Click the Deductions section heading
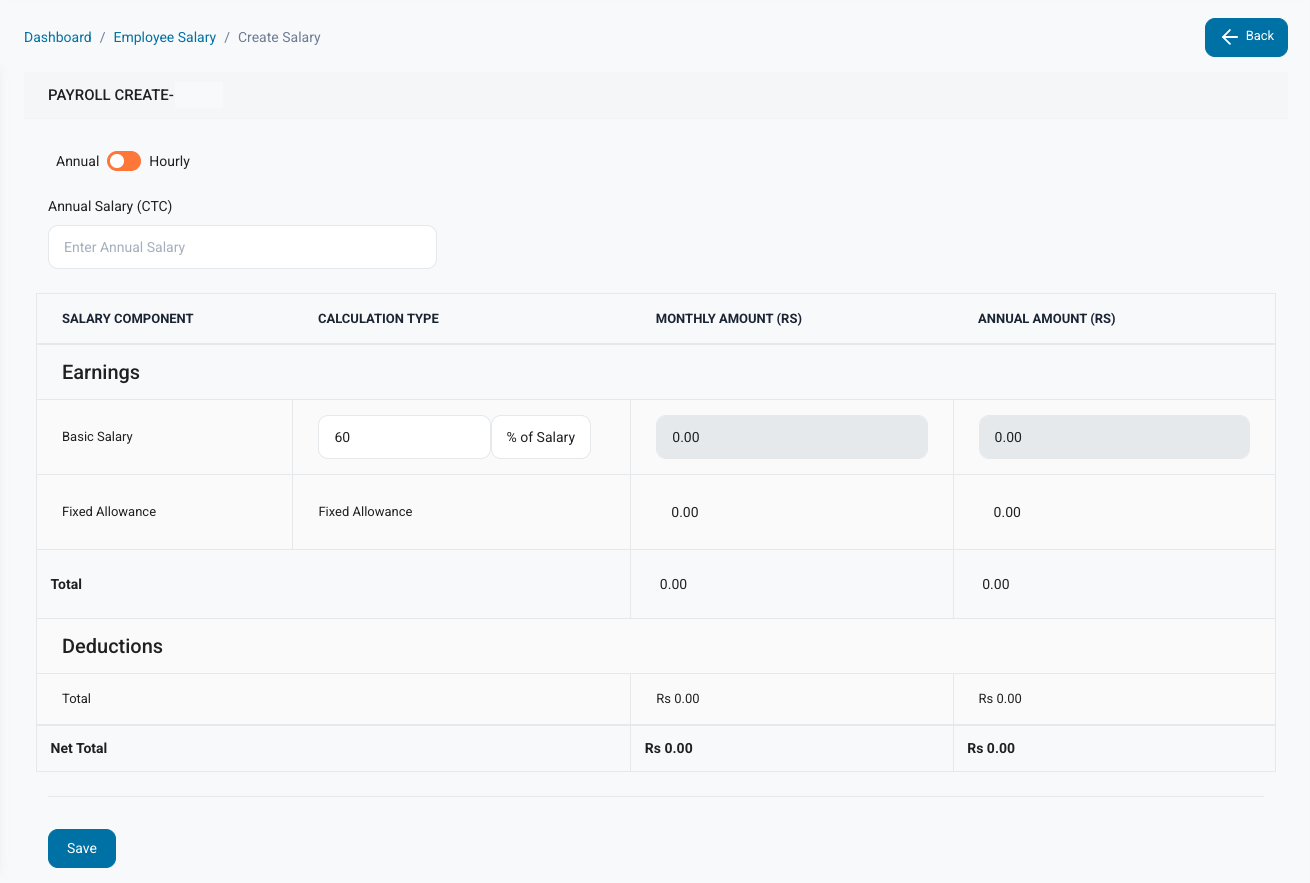Image resolution: width=1310 pixels, height=883 pixels. click(112, 646)
